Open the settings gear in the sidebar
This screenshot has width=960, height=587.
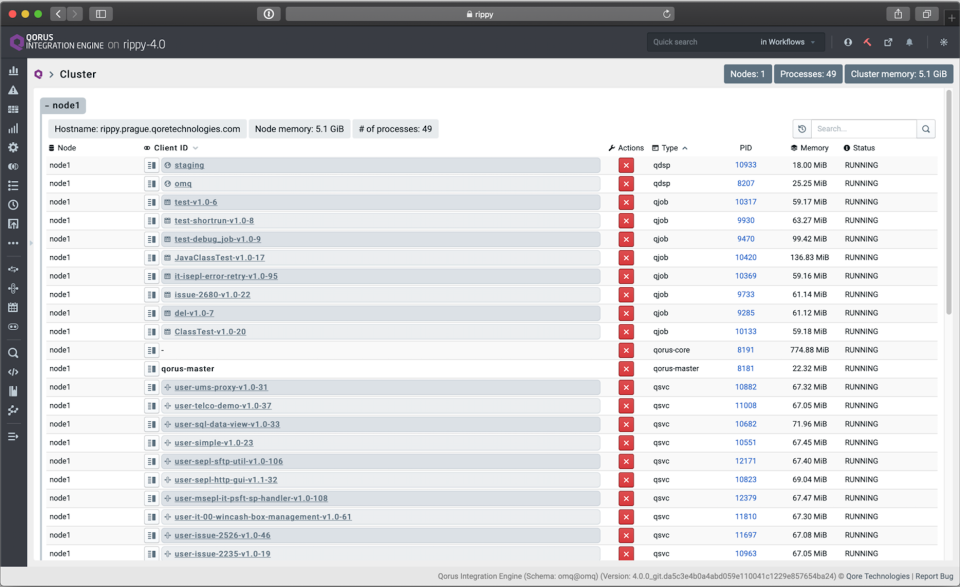[x=13, y=148]
